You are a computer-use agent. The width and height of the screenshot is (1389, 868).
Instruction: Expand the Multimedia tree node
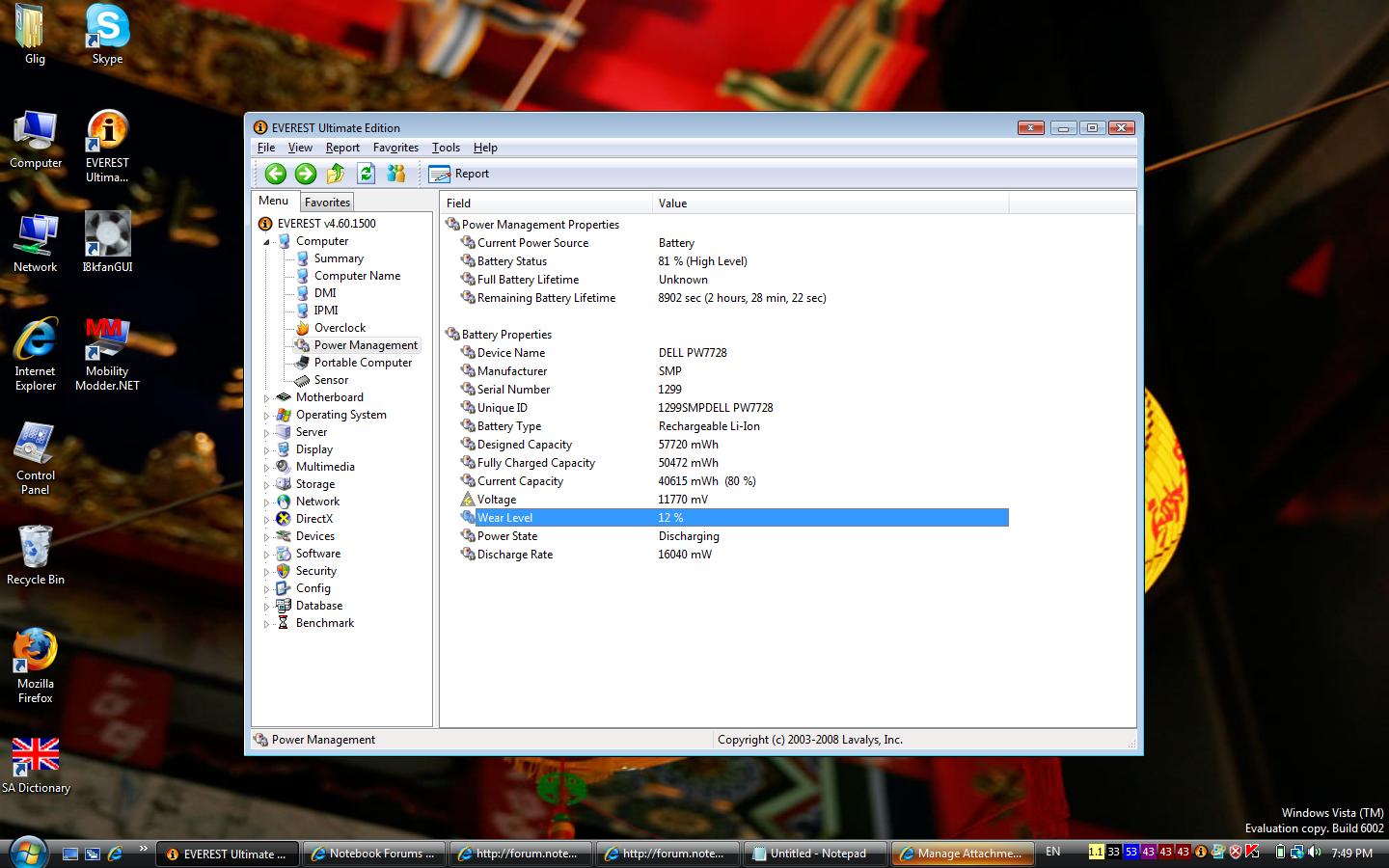(267, 468)
